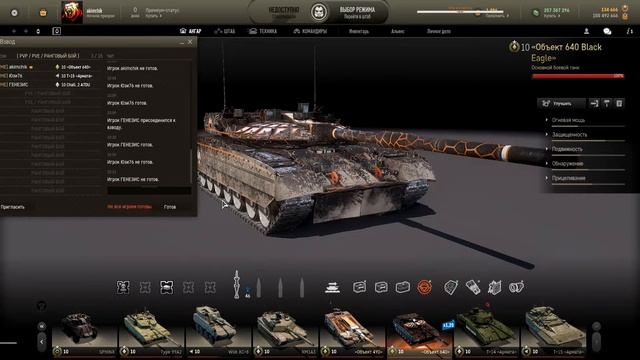Select the second ammo shell slot
Image resolution: width=640 pixels, height=360 pixels.
(258, 287)
